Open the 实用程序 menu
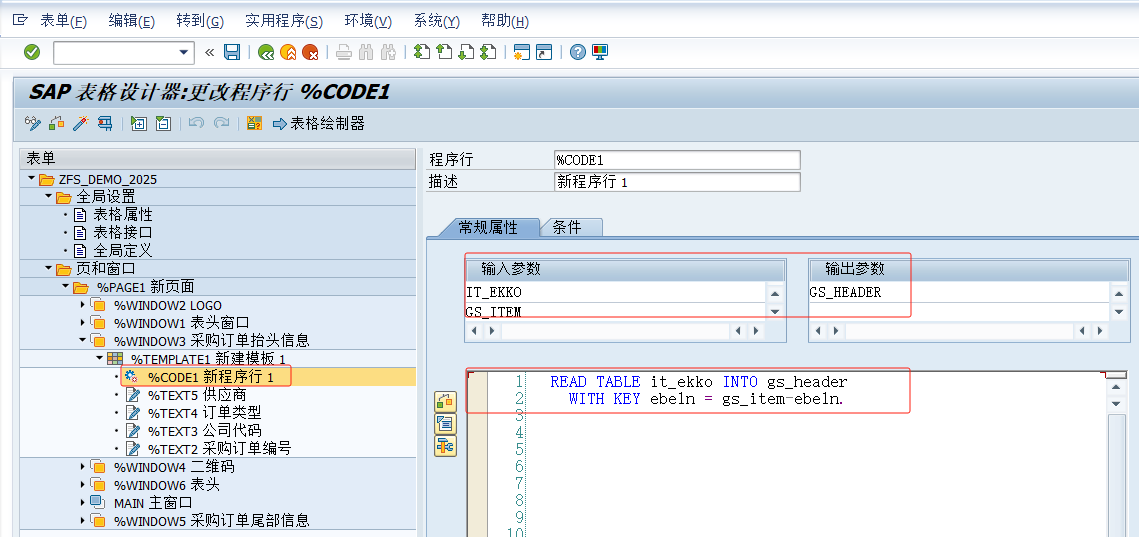The height and width of the screenshot is (537, 1139). [x=284, y=21]
